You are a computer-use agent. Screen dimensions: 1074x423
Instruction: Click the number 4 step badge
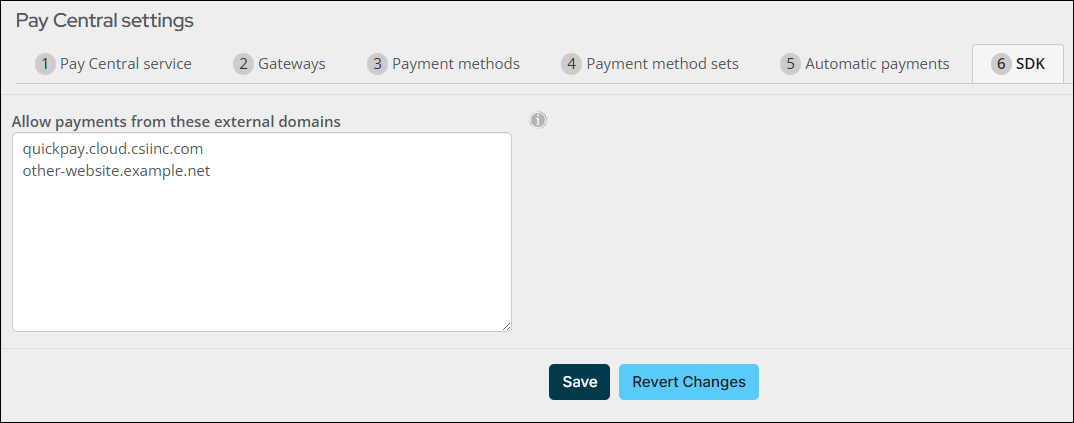[571, 64]
